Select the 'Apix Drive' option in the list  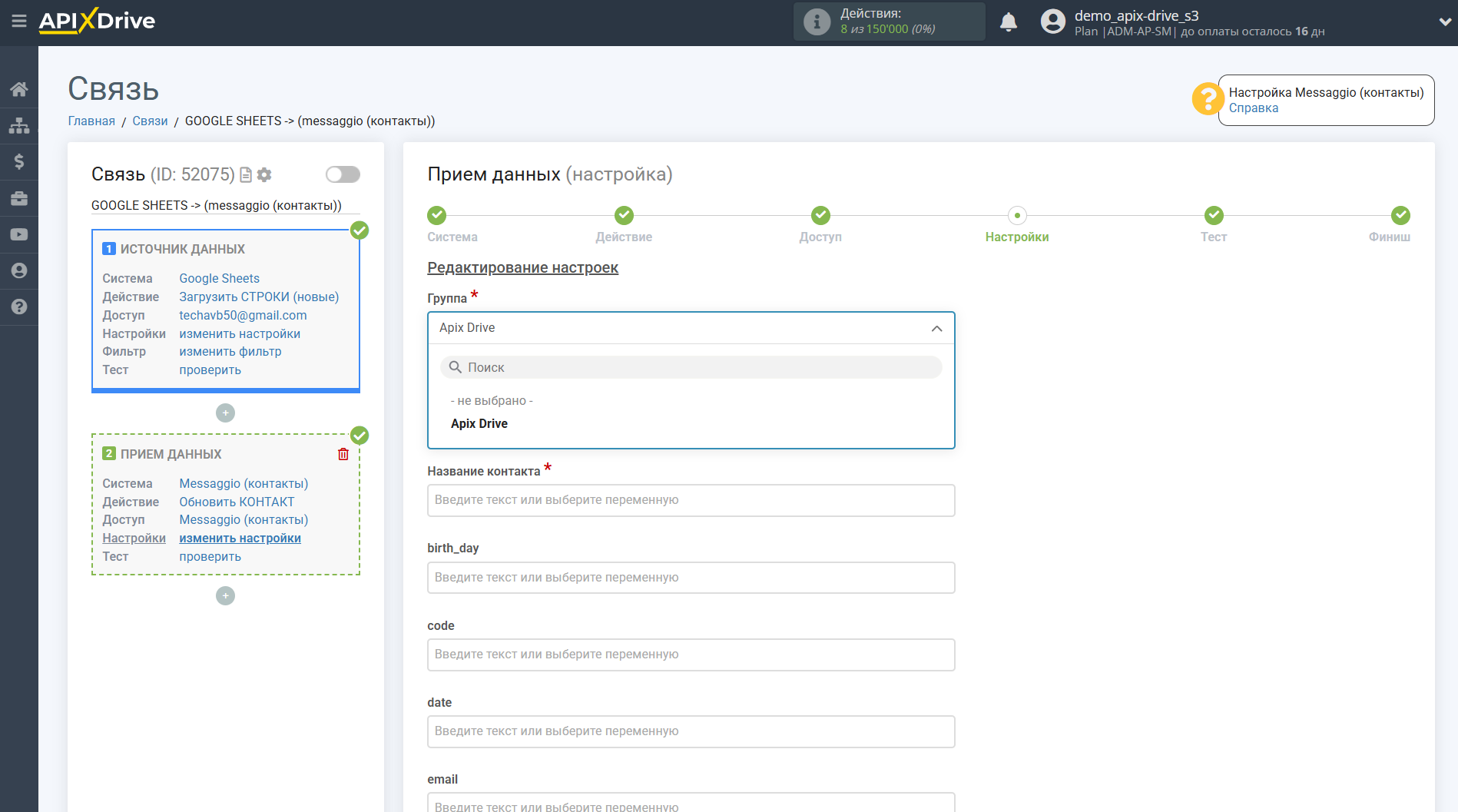479,423
